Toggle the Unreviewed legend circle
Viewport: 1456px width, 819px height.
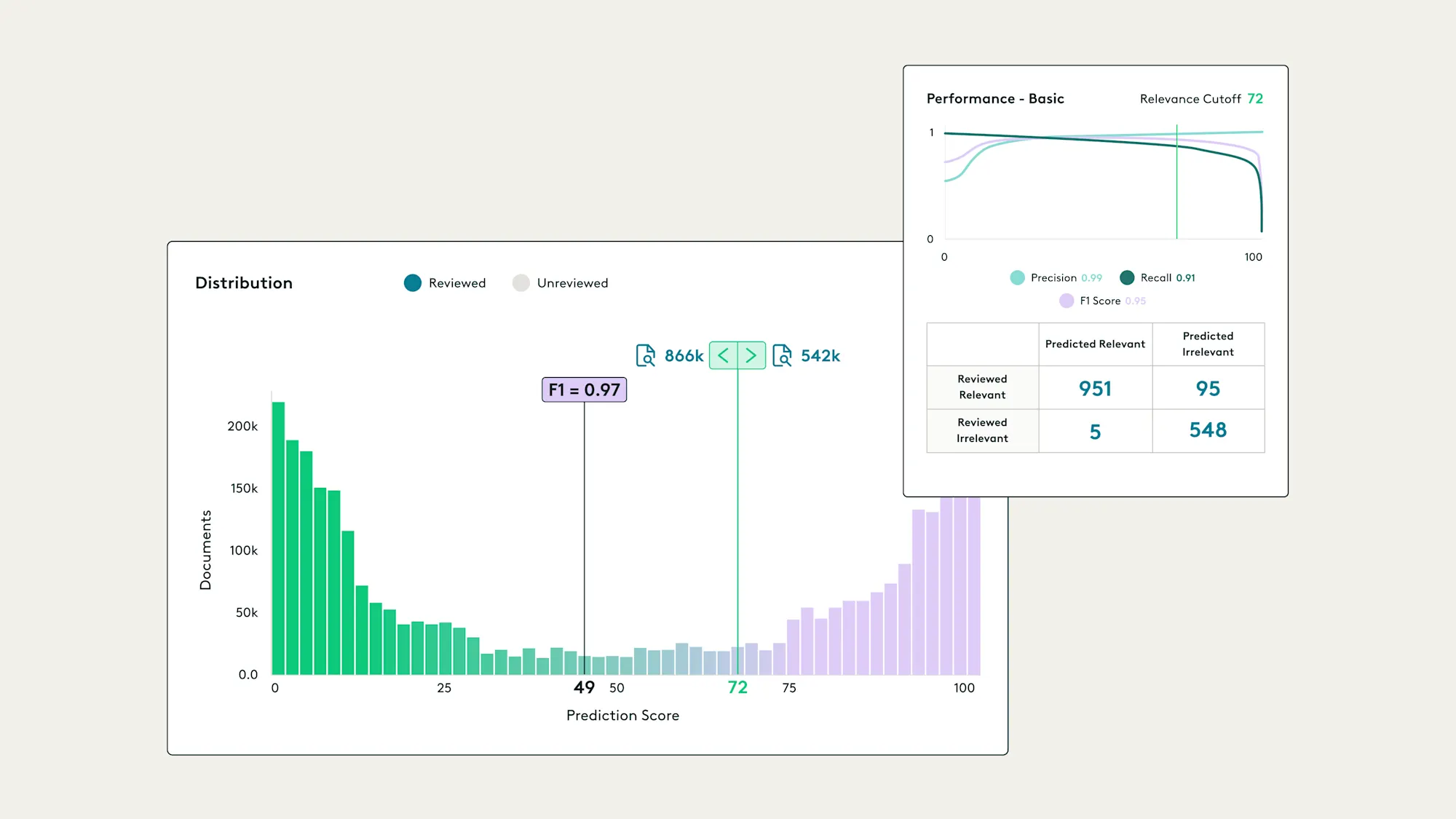[x=521, y=283]
